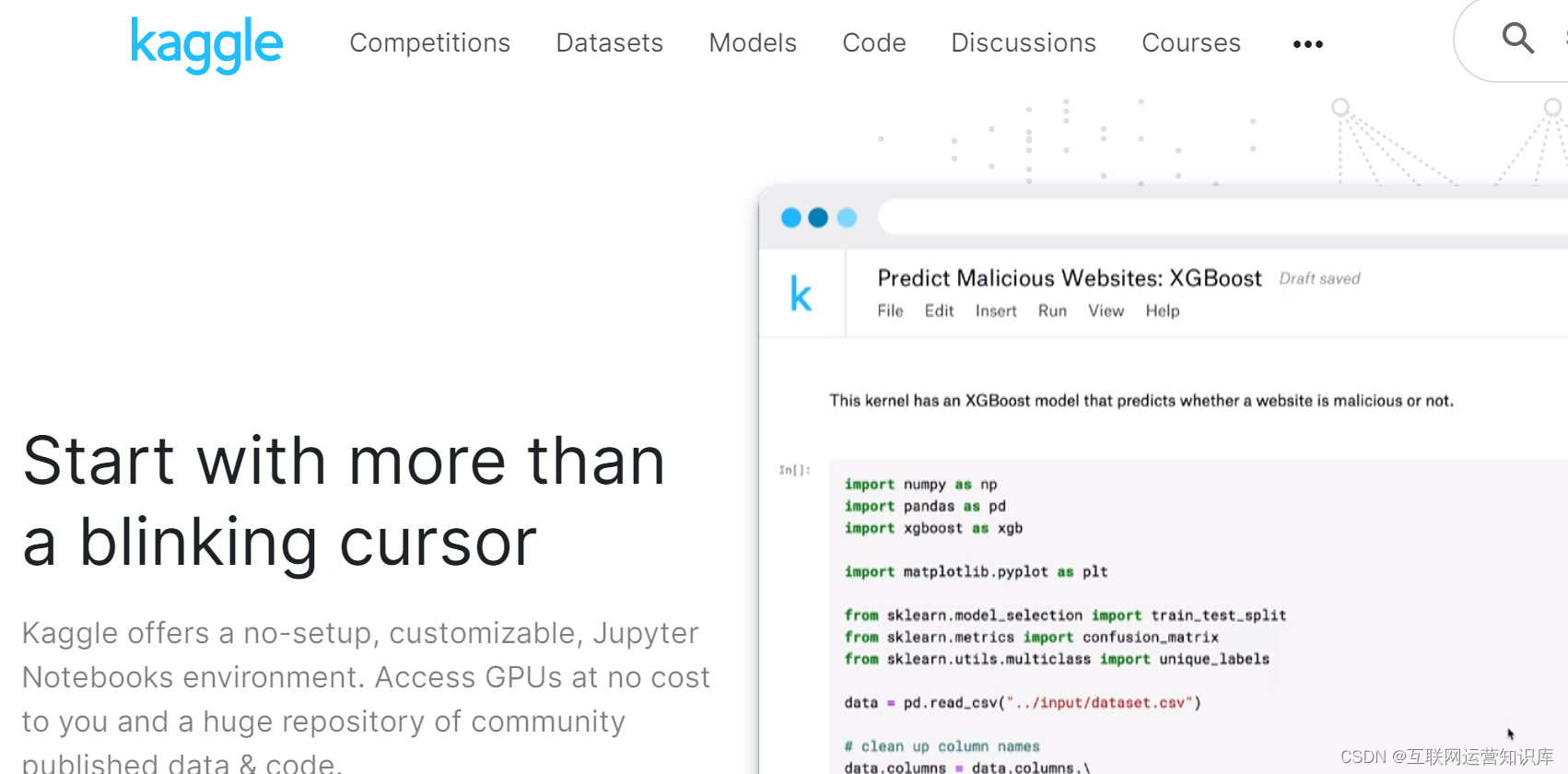Screen dimensions: 1568x774
Task: Click the 'import xgboost as xgb' line
Action: pyautogui.click(x=933, y=529)
